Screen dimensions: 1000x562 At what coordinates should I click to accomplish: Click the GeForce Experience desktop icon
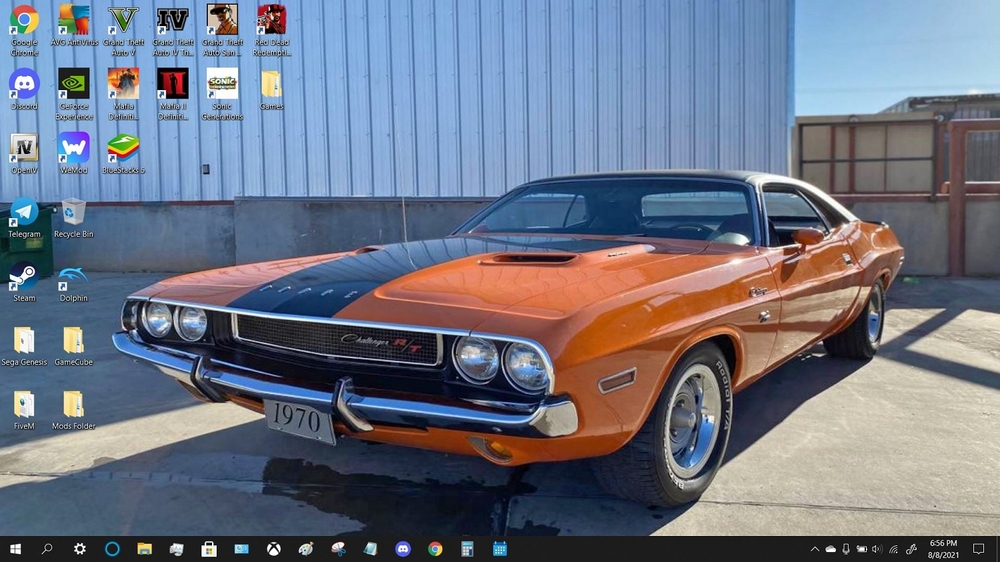(74, 84)
